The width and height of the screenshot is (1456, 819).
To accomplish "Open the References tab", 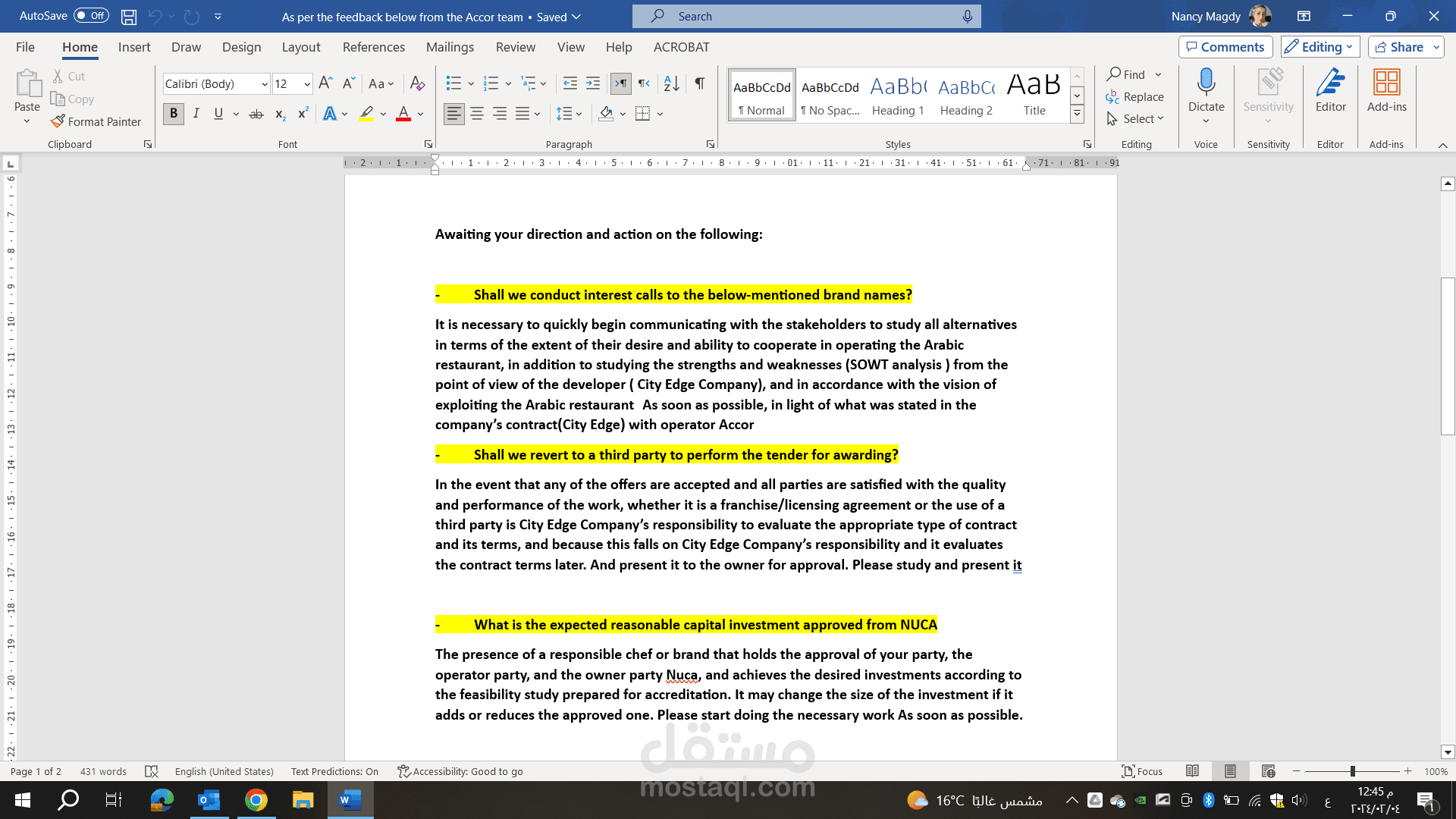I will coord(374,47).
